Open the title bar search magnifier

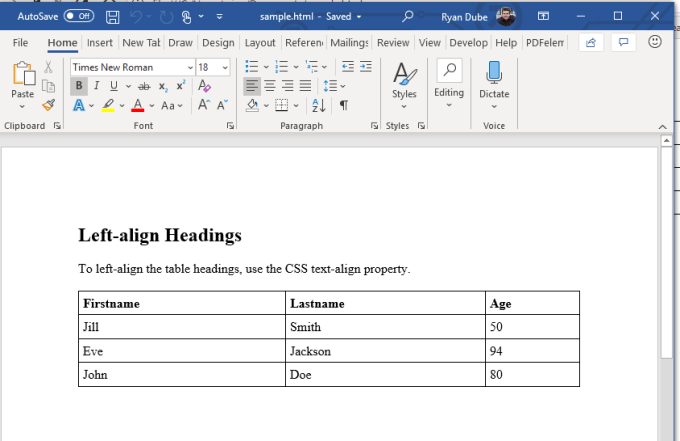pyautogui.click(x=407, y=16)
